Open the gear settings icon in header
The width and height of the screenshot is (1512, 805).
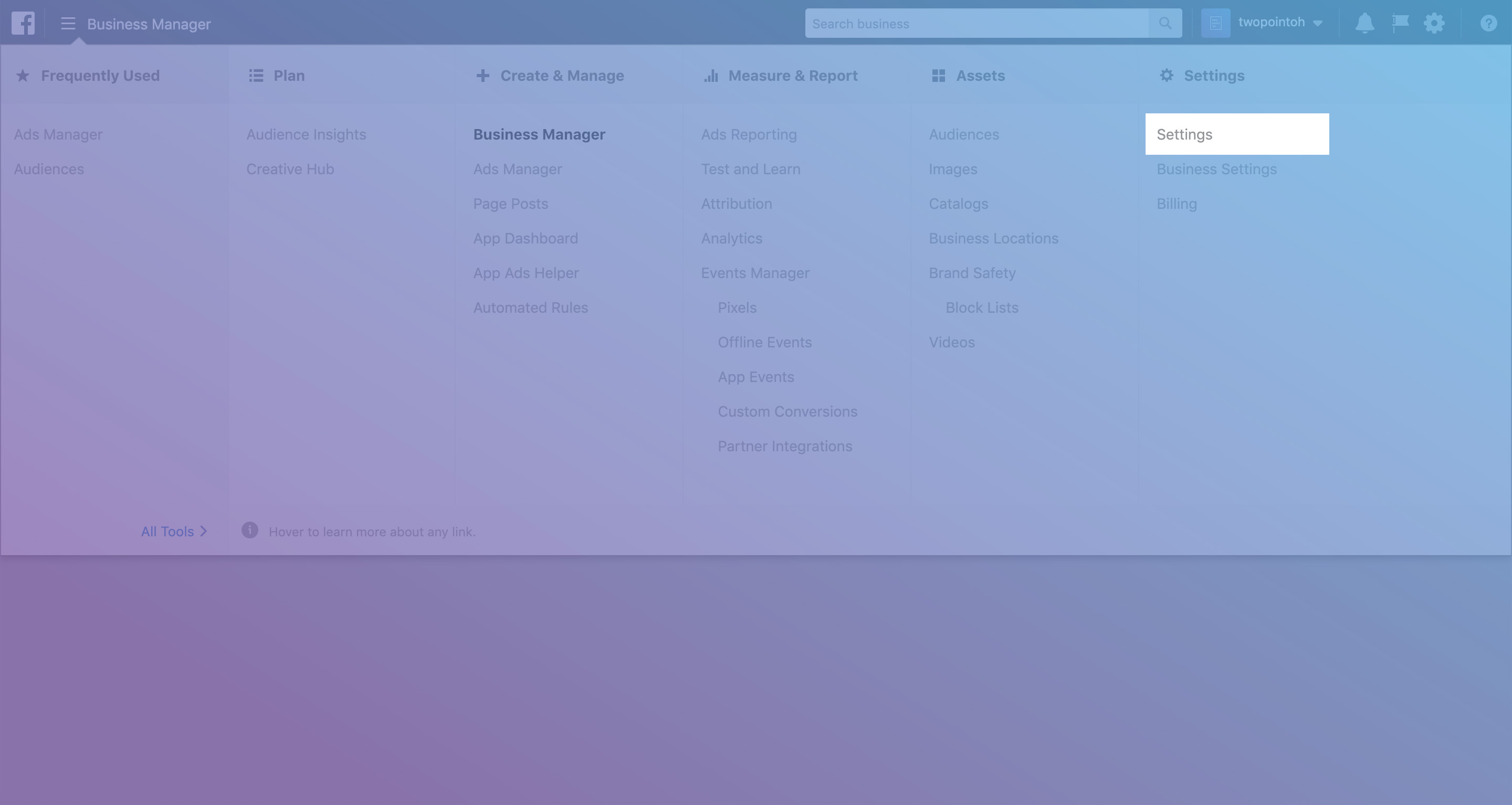tap(1434, 24)
